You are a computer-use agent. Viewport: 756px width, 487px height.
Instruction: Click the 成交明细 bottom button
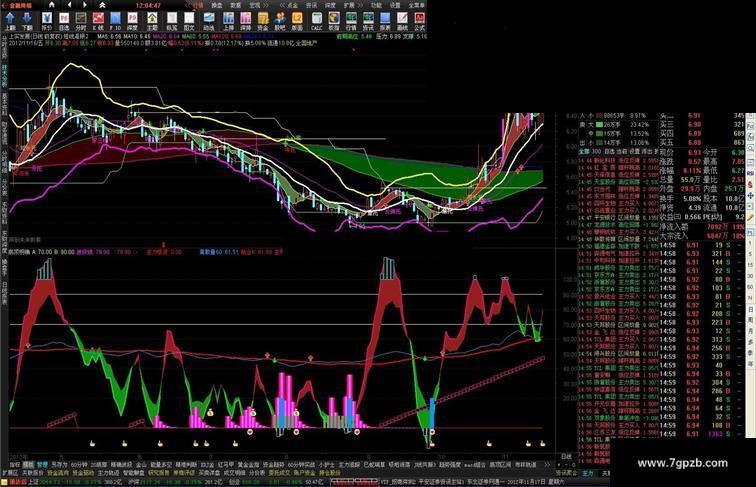pyautogui.click(x=234, y=473)
